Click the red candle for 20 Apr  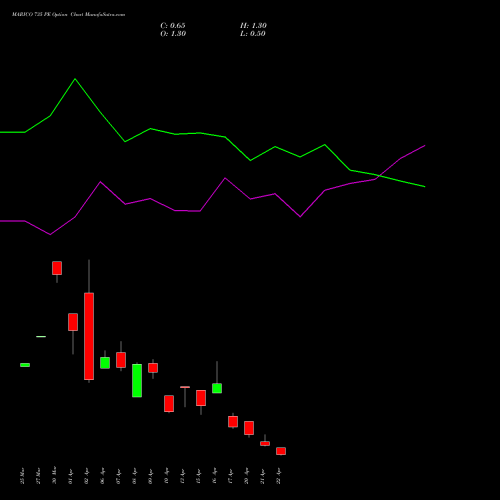pos(249,428)
